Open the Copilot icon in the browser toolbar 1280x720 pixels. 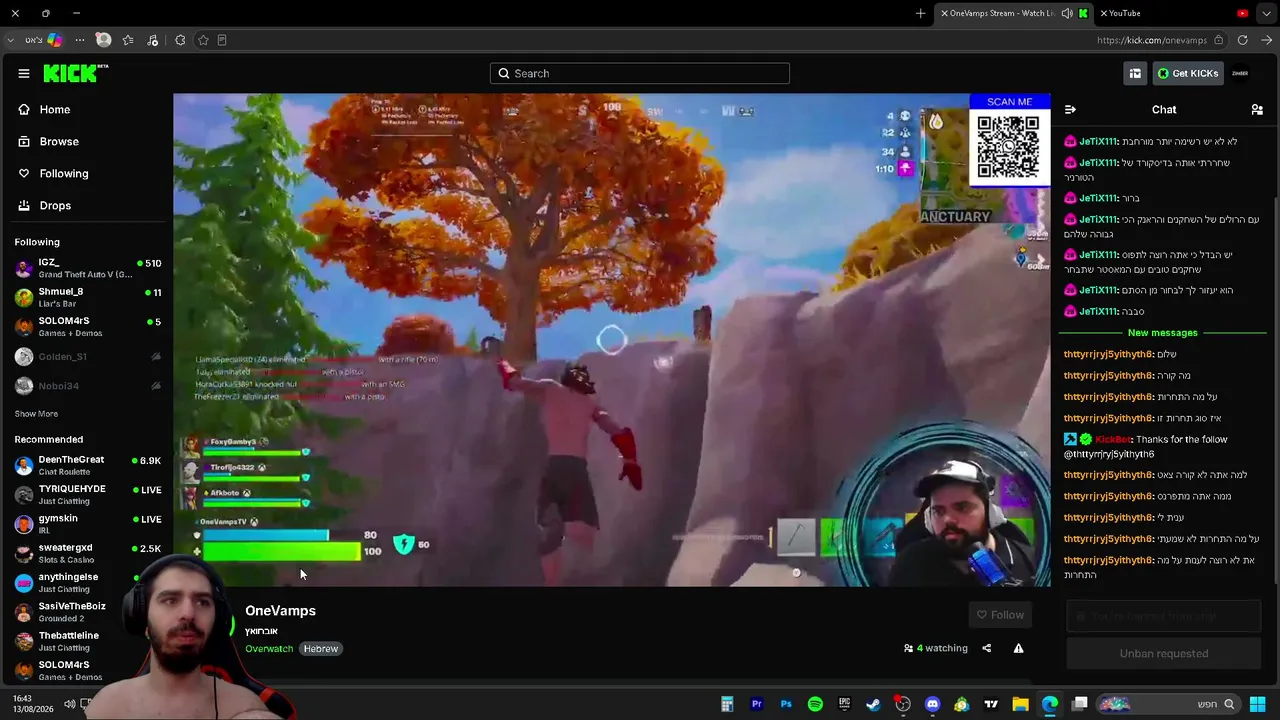[x=54, y=40]
